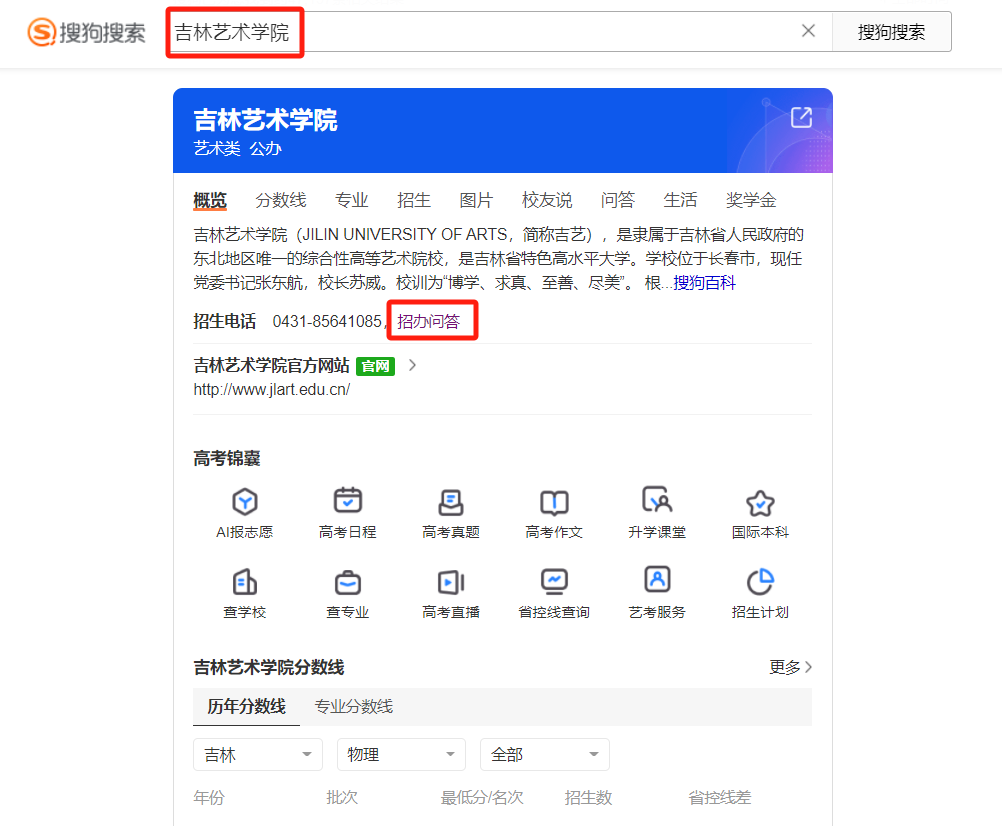Click the Sogou logo icon

(x=42, y=32)
